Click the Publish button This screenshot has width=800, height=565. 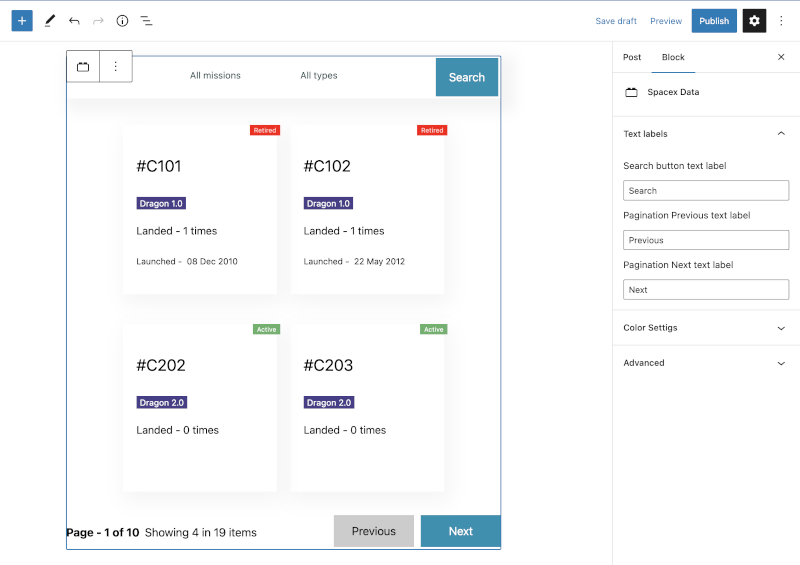point(714,21)
